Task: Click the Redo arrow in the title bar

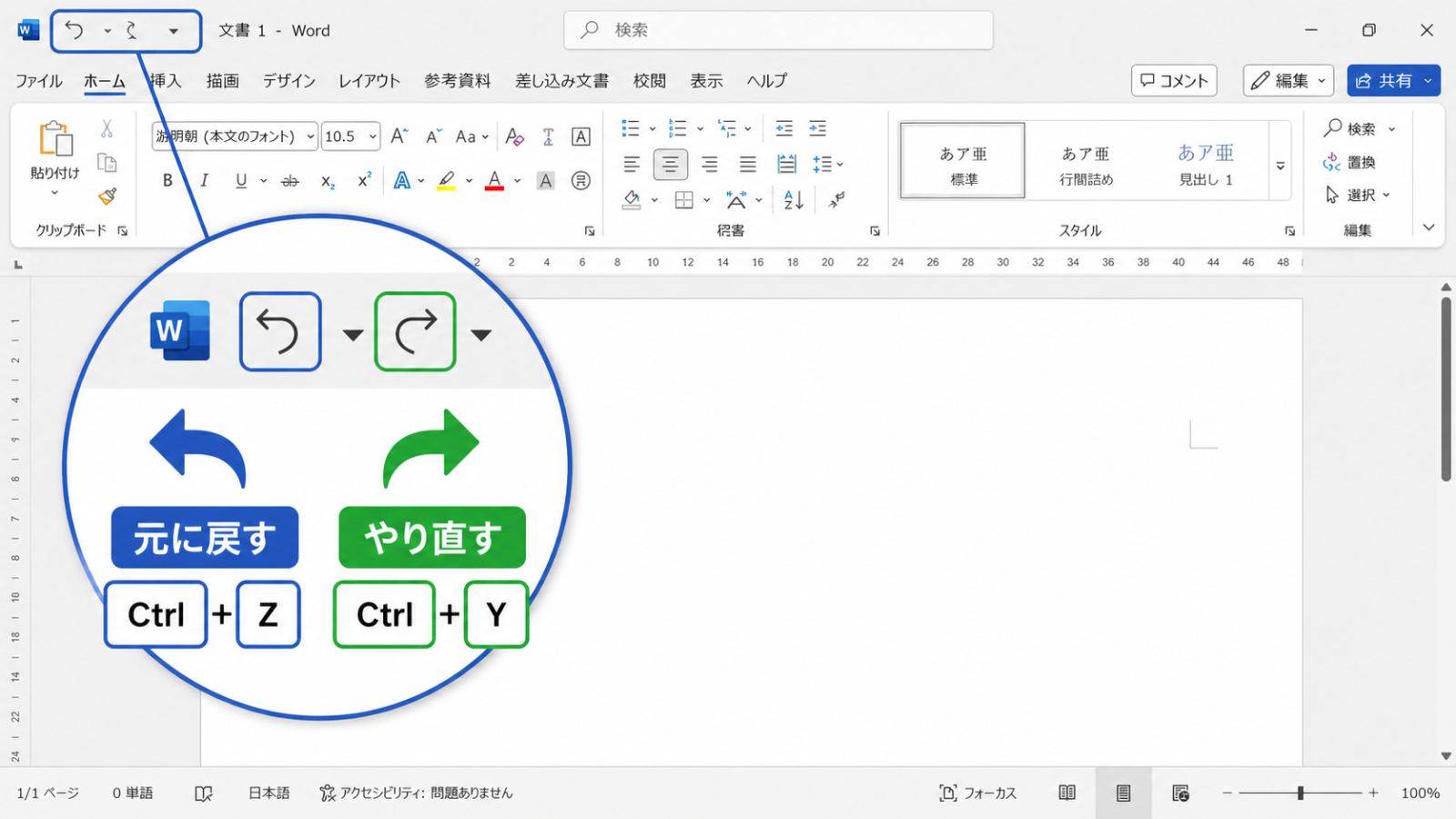Action: [x=133, y=31]
